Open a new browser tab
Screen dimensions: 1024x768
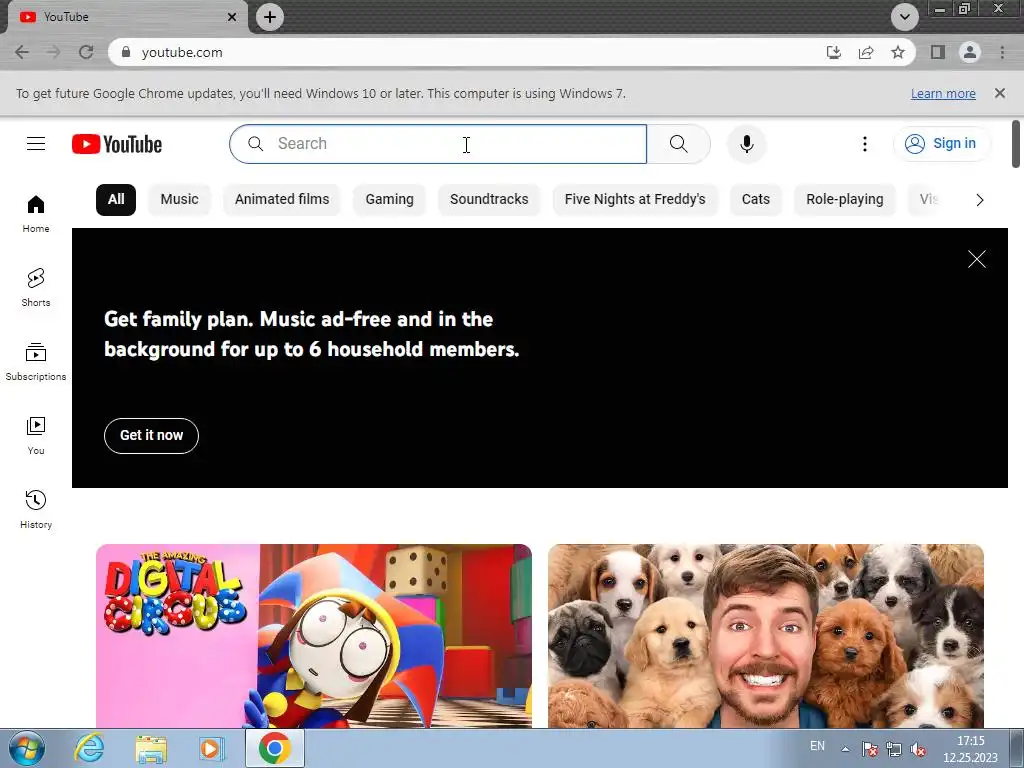[x=270, y=17]
